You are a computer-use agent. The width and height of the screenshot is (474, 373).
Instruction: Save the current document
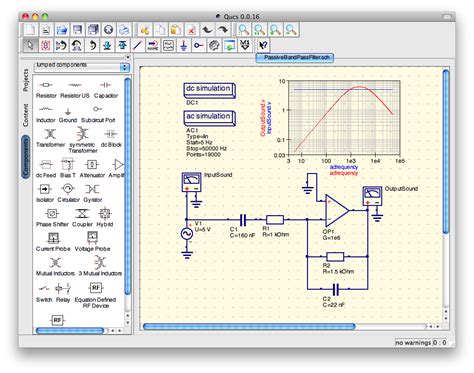[x=77, y=30]
